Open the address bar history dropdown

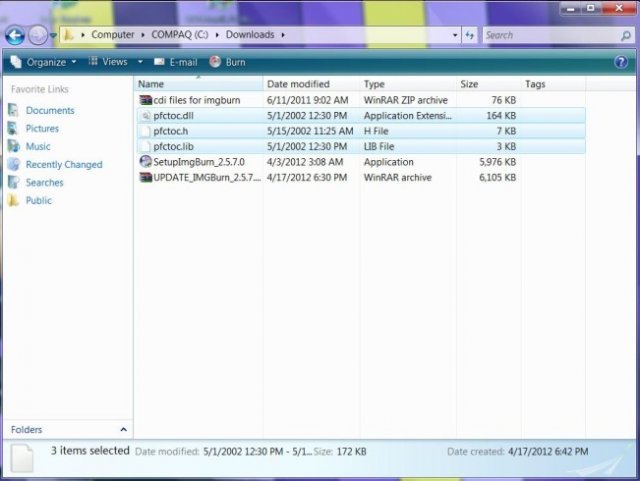coord(455,35)
